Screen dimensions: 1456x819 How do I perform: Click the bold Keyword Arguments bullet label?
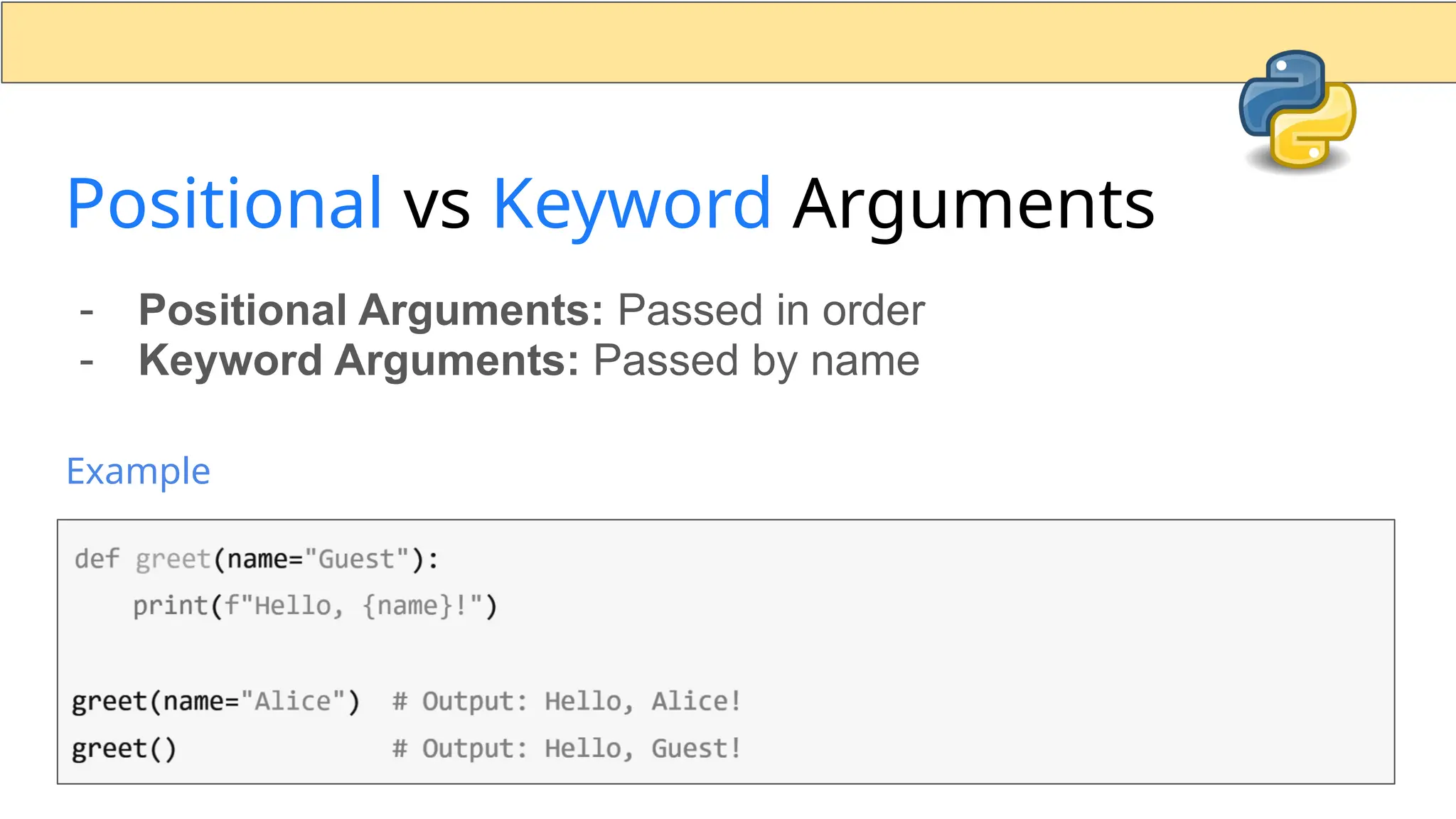(x=358, y=360)
